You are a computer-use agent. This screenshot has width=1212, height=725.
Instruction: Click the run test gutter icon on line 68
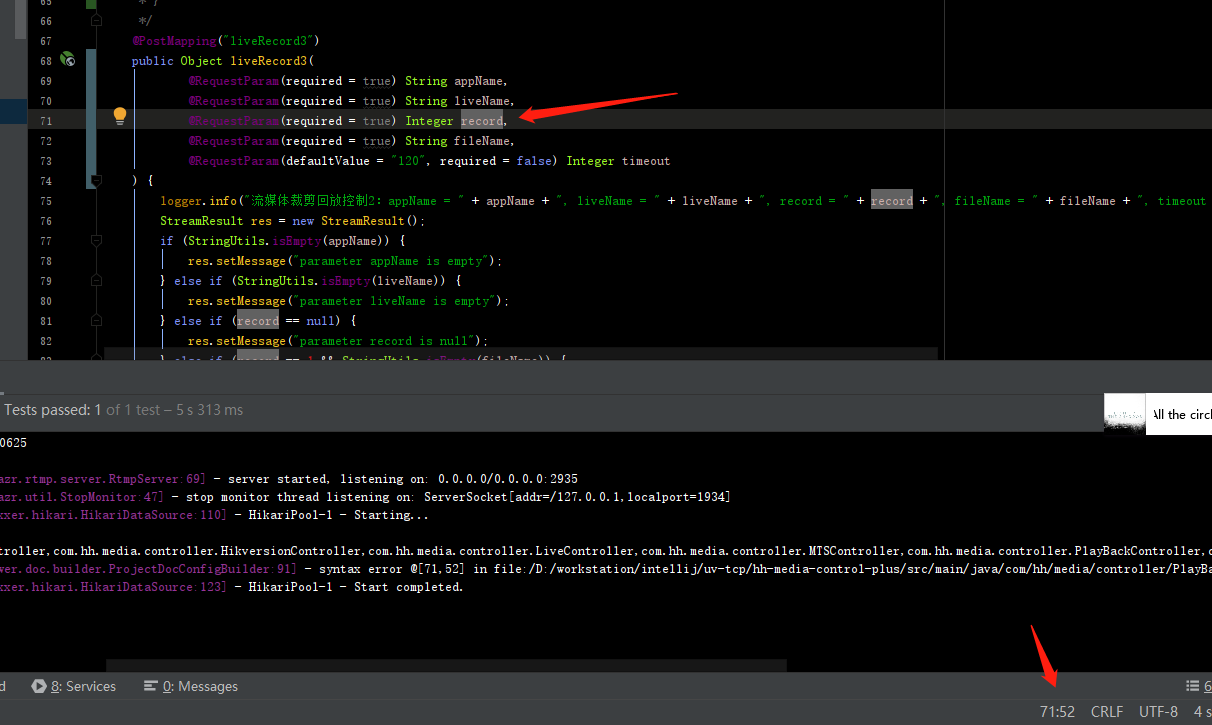[67, 59]
